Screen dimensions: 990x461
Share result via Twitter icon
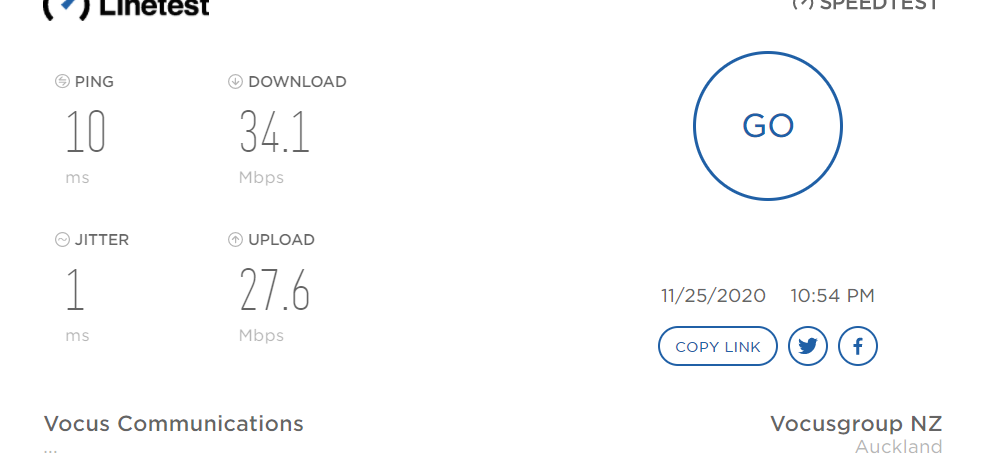click(x=808, y=346)
